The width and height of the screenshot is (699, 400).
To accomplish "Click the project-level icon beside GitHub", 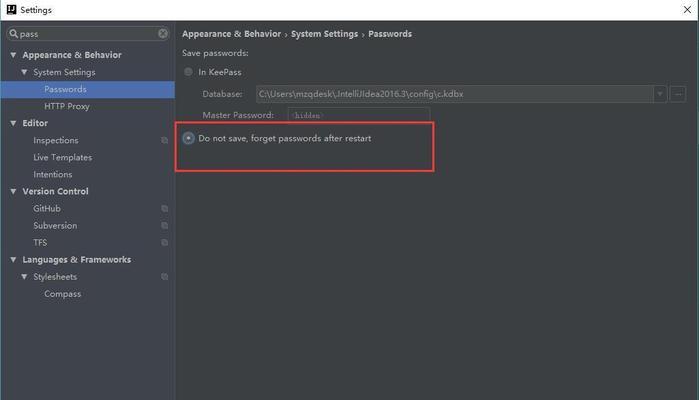I will [x=164, y=208].
